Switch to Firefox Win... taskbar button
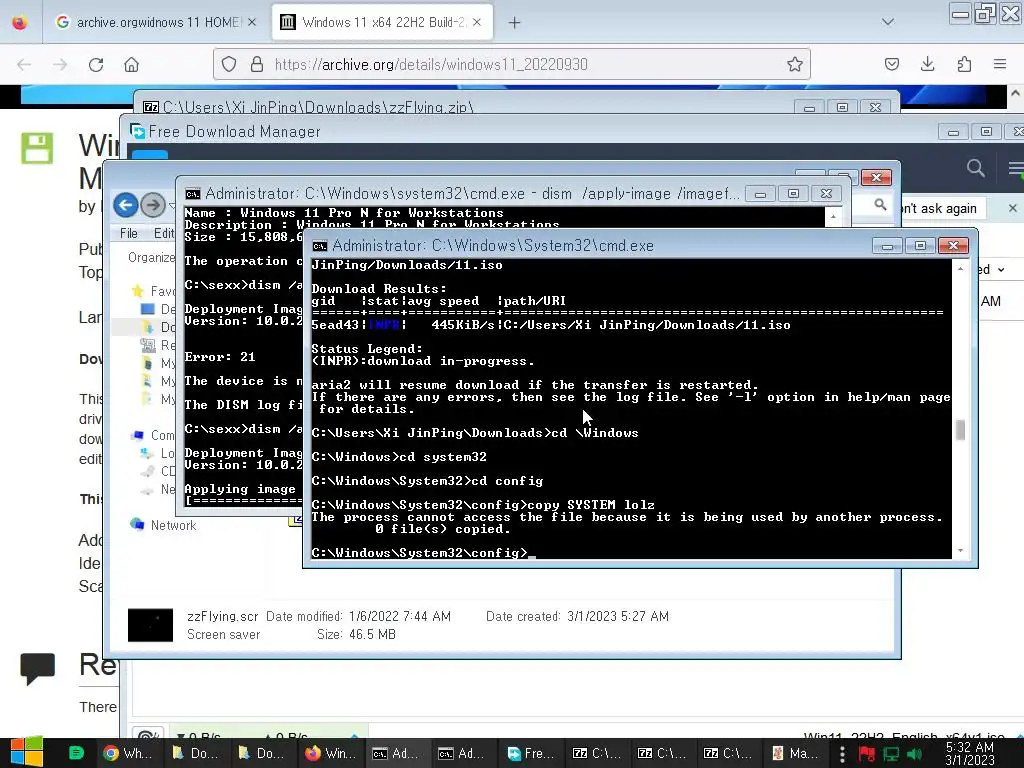The height and width of the screenshot is (768, 1024). 331,753
